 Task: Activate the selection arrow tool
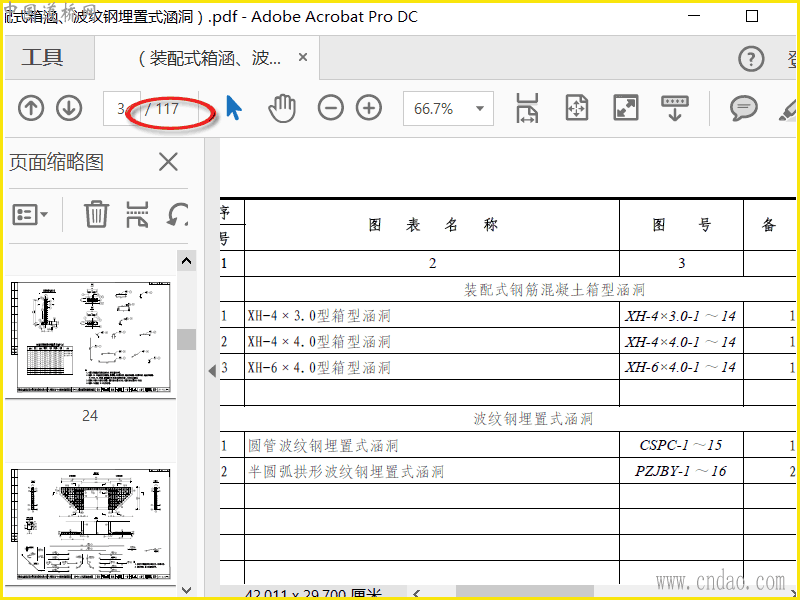(234, 108)
